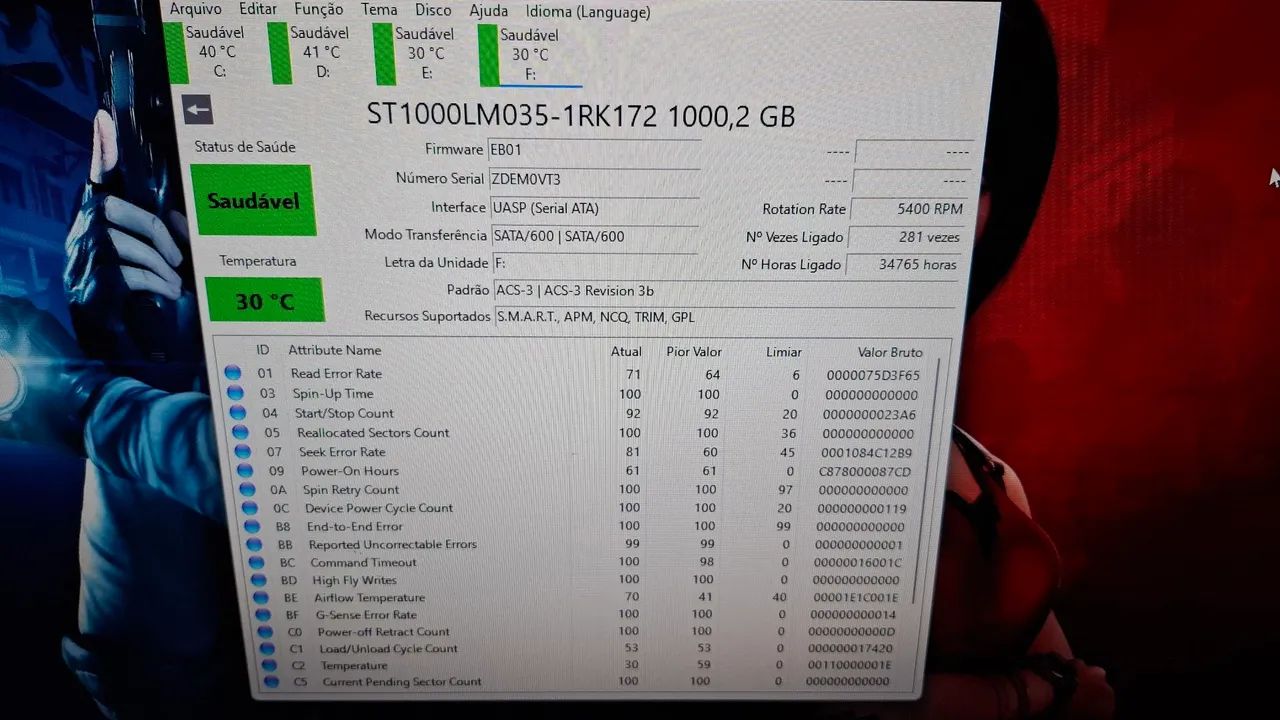This screenshot has width=1280, height=720.
Task: Click the disk title ST1000LM035-1RK172 1000,2 GB
Action: coord(581,116)
